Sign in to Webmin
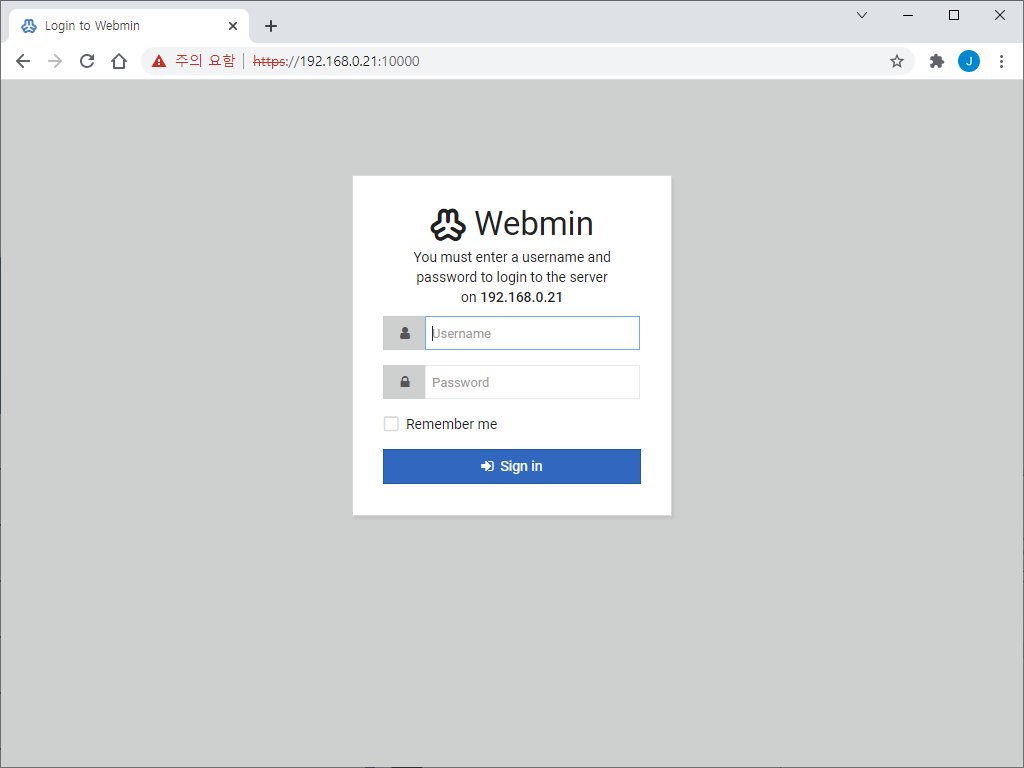1024x768 pixels. pos(512,466)
